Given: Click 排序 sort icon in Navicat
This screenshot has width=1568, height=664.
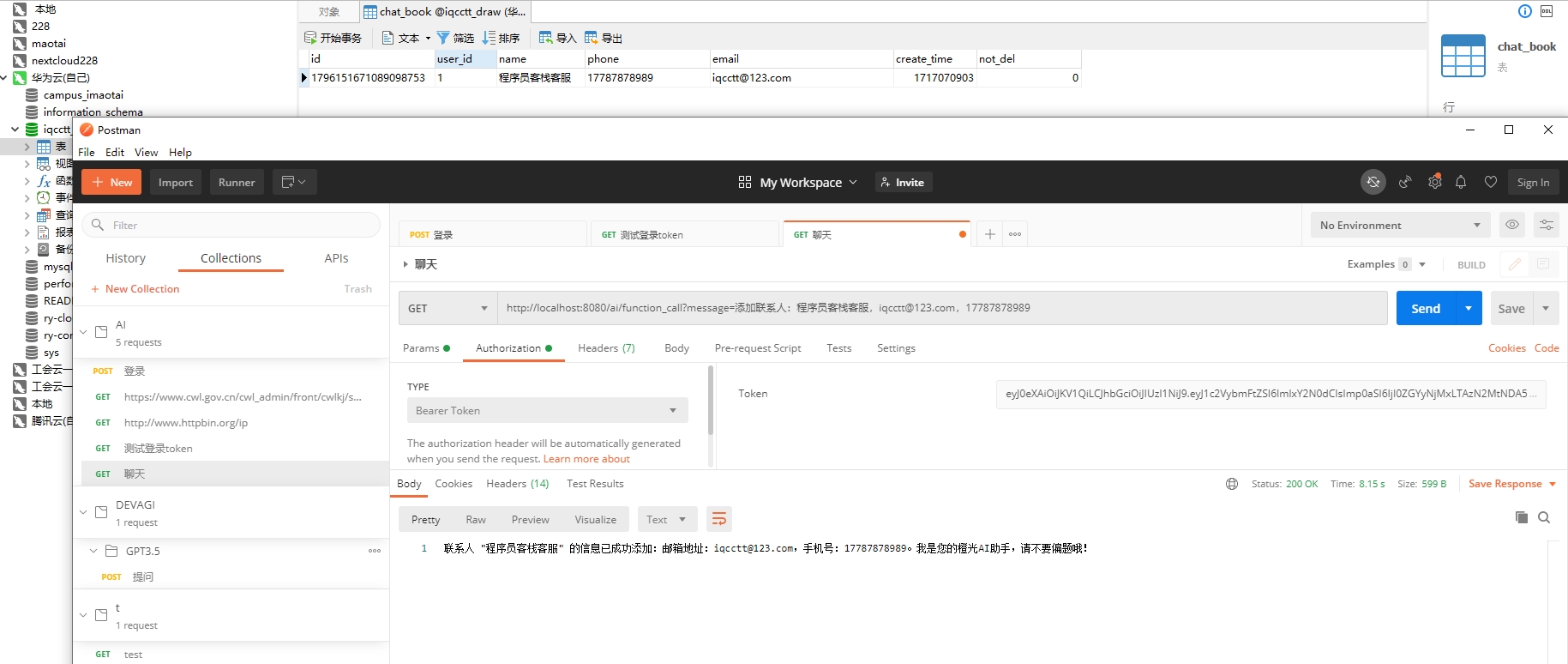Looking at the screenshot, I should click(x=501, y=38).
